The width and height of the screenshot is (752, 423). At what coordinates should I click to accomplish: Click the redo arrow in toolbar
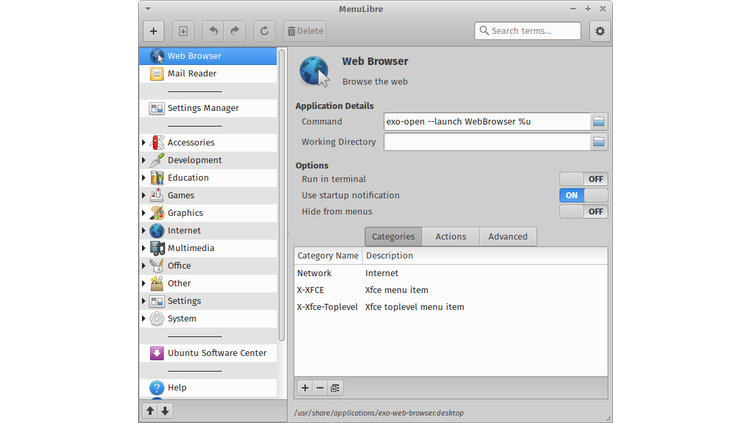236,31
